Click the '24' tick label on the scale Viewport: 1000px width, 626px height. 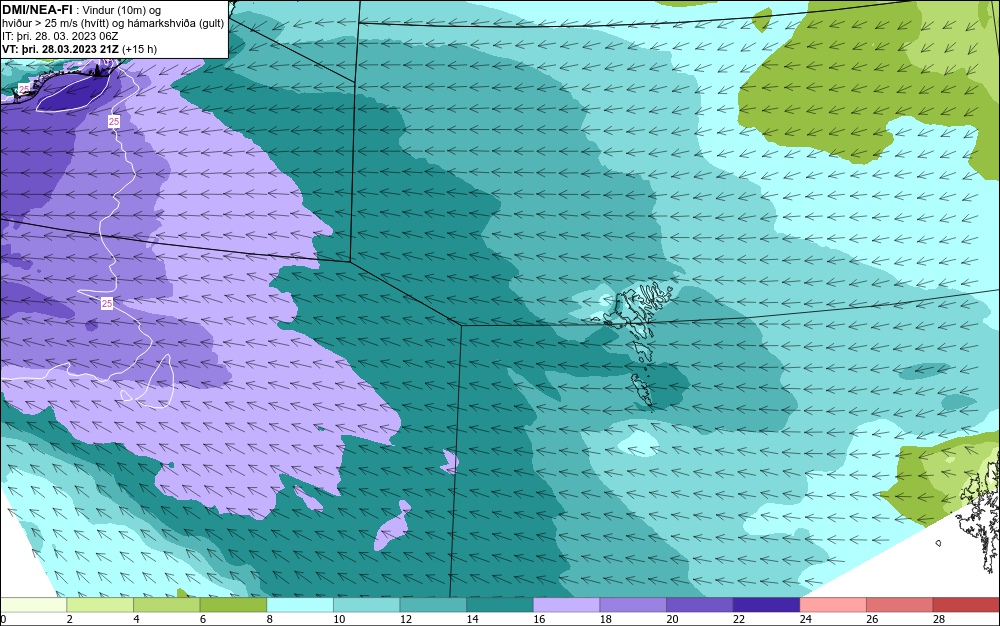point(805,619)
